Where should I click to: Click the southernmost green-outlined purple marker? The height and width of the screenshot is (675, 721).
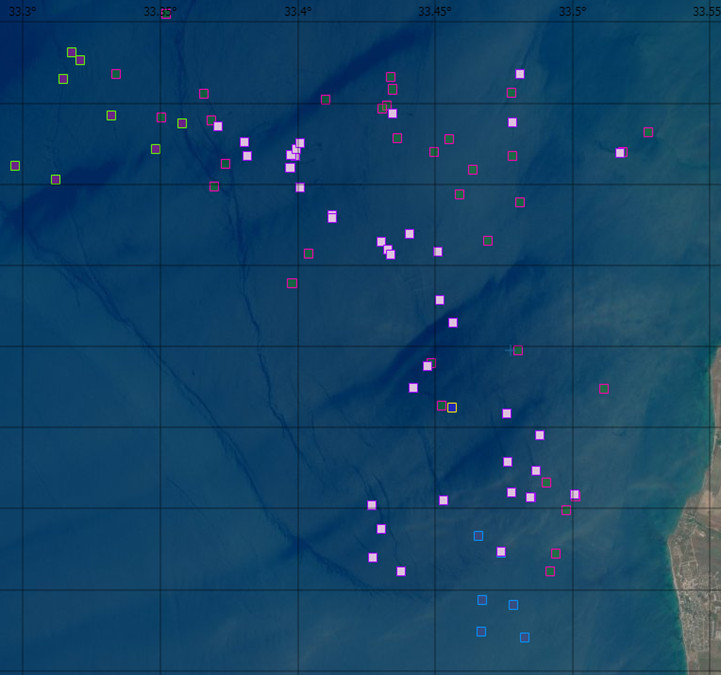coord(56,179)
